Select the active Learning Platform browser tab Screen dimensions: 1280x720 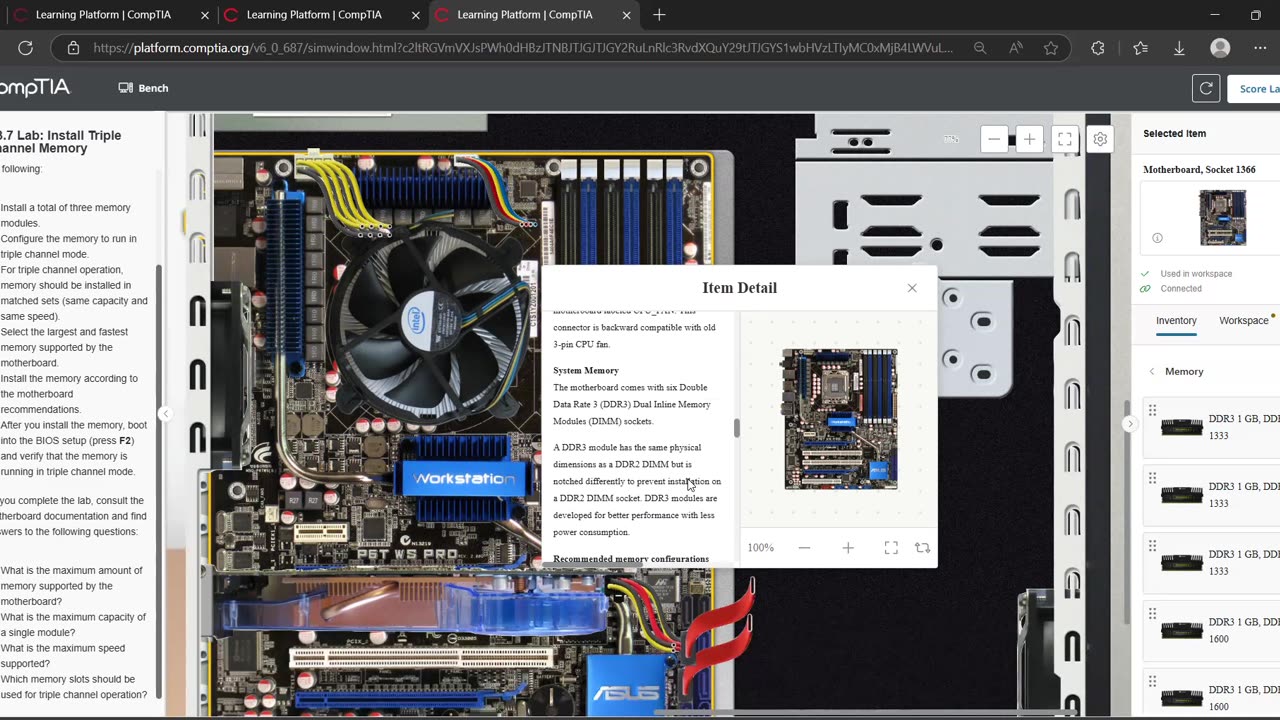536,15
